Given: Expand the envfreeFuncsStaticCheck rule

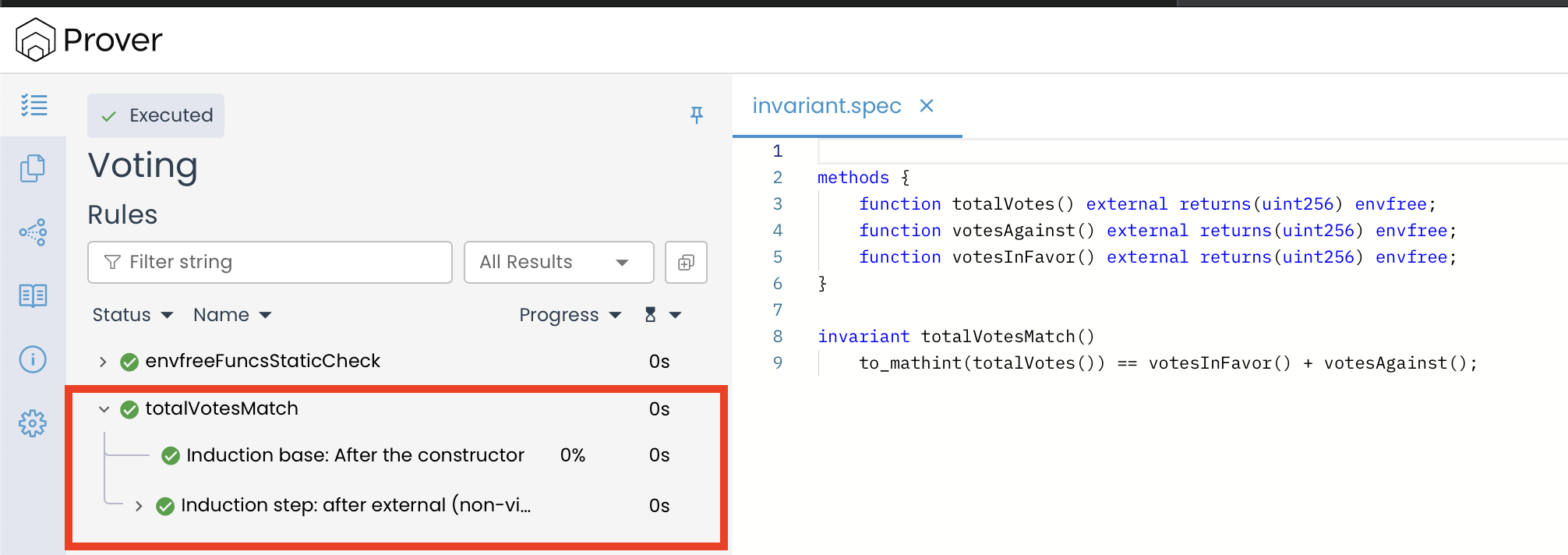Looking at the screenshot, I should (x=103, y=362).
